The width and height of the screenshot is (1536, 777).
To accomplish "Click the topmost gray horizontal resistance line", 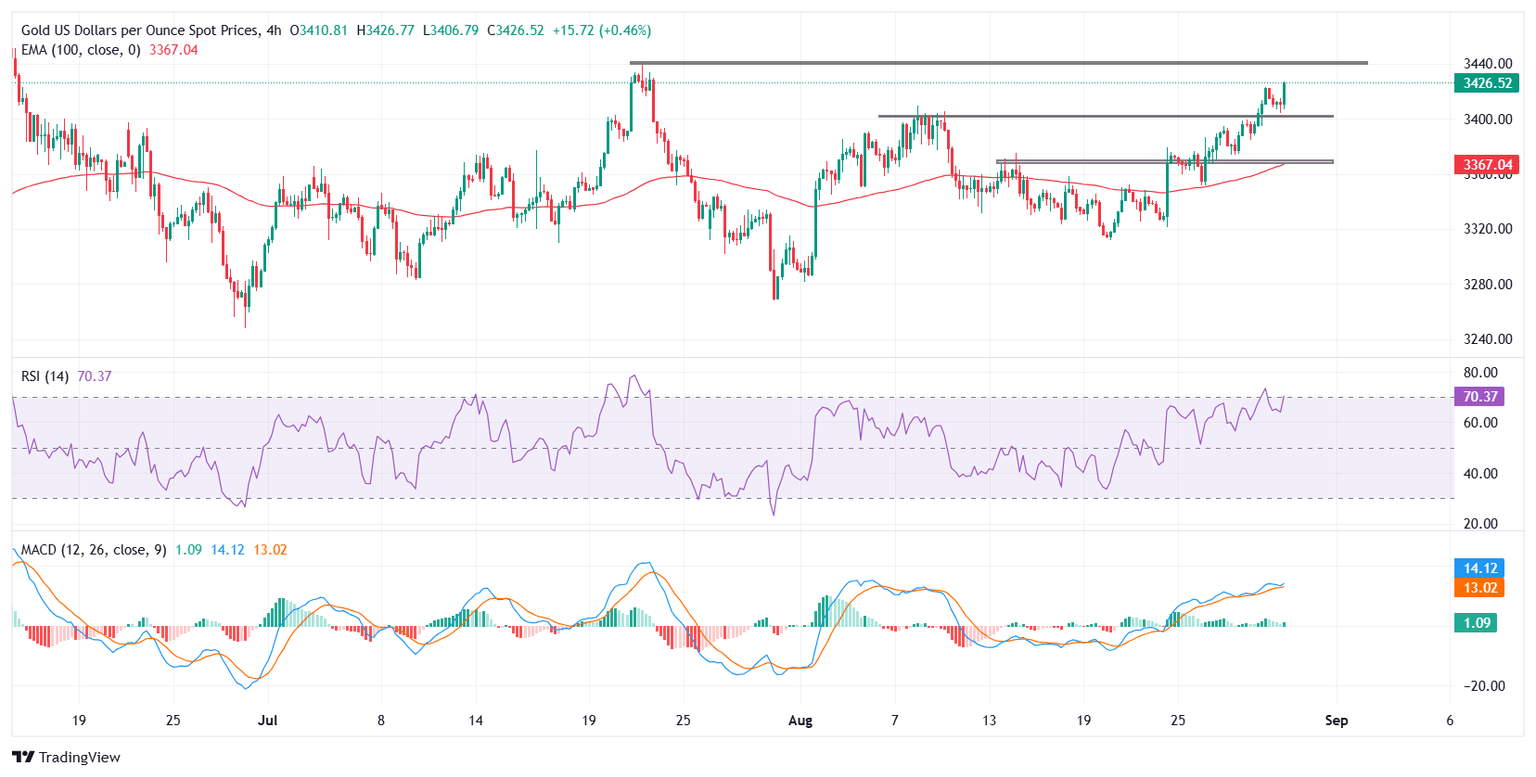I will tap(1000, 63).
